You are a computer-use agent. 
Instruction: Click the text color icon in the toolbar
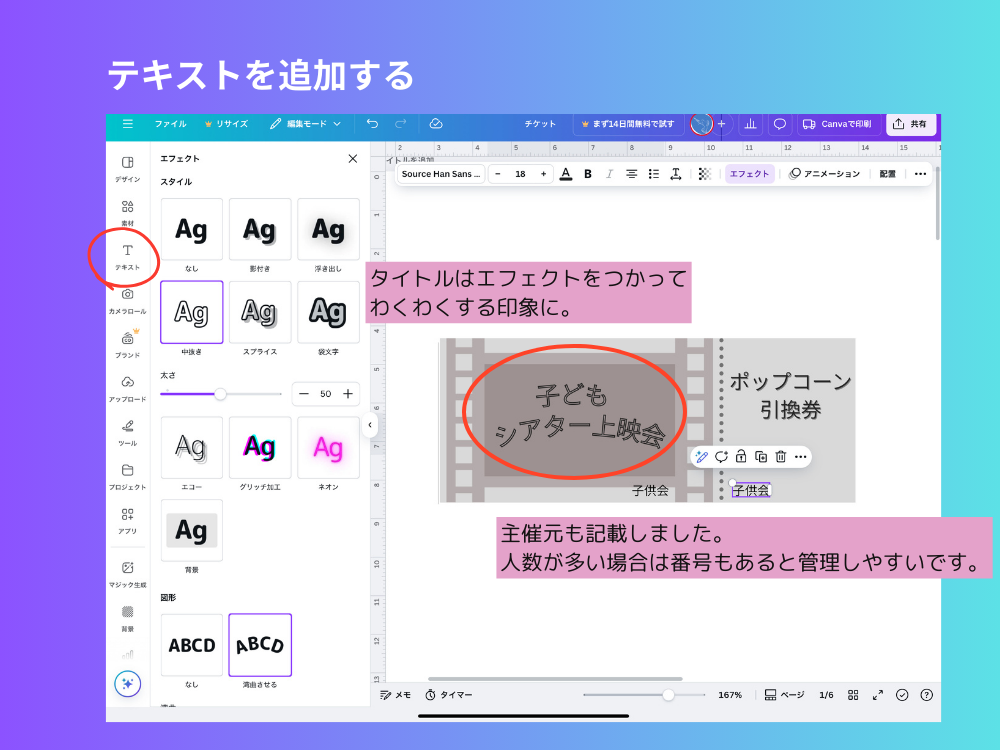pos(567,173)
